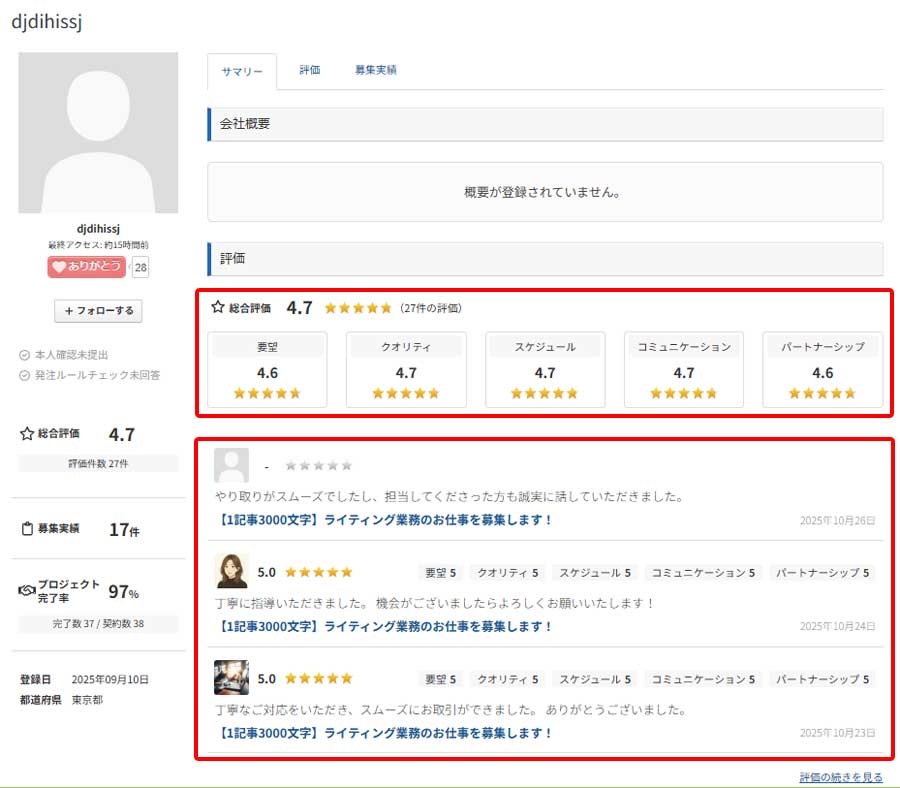Open job link in the 2025年10月23日 review

coord(384,733)
